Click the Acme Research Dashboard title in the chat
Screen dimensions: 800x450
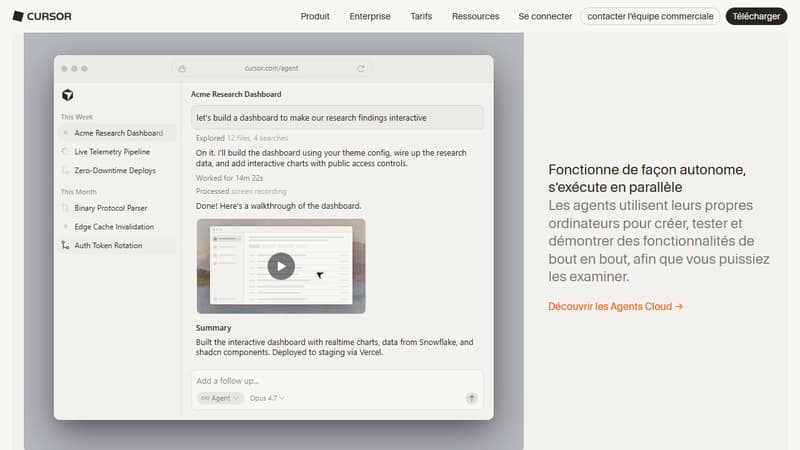(x=236, y=94)
